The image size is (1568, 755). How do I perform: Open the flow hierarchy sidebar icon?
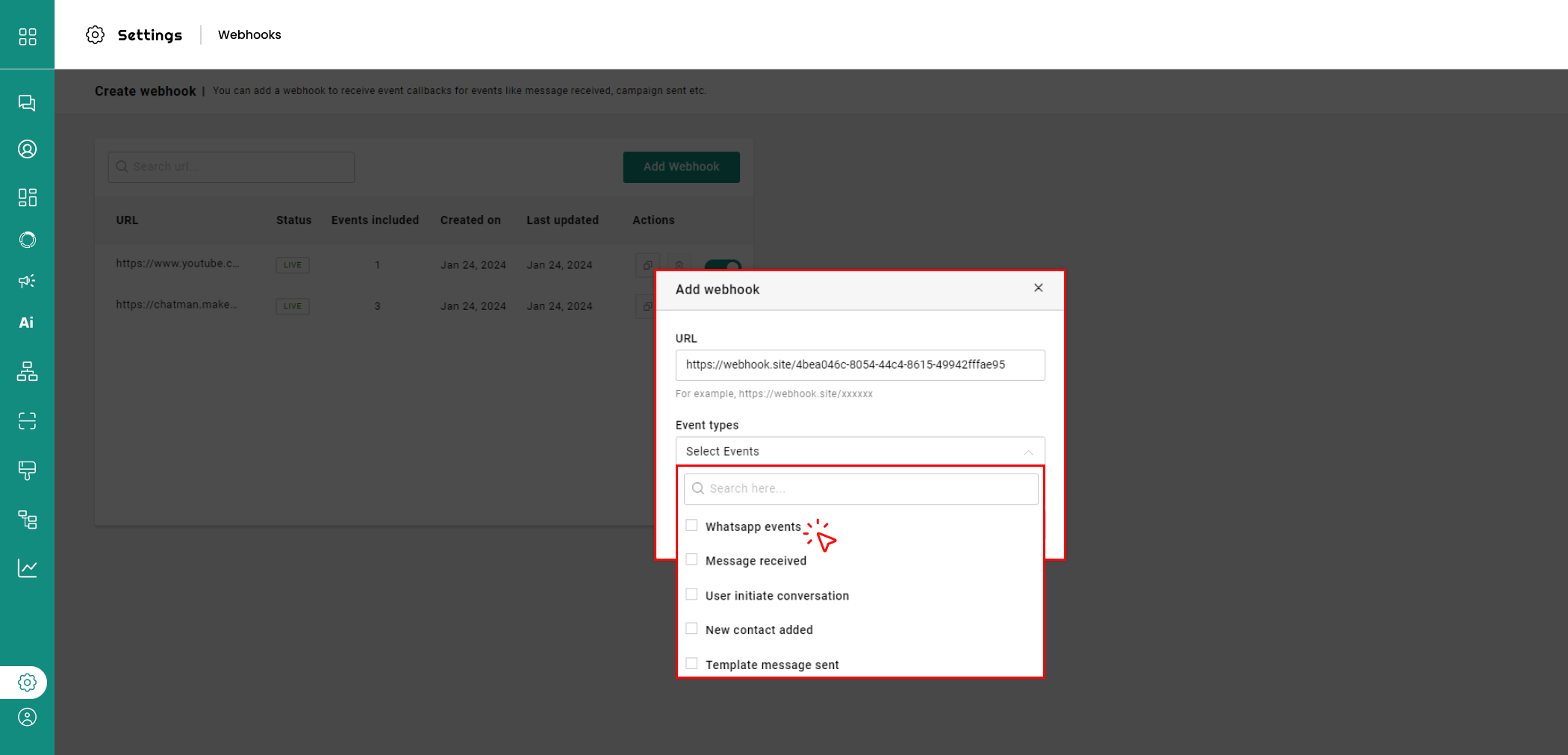tap(27, 371)
